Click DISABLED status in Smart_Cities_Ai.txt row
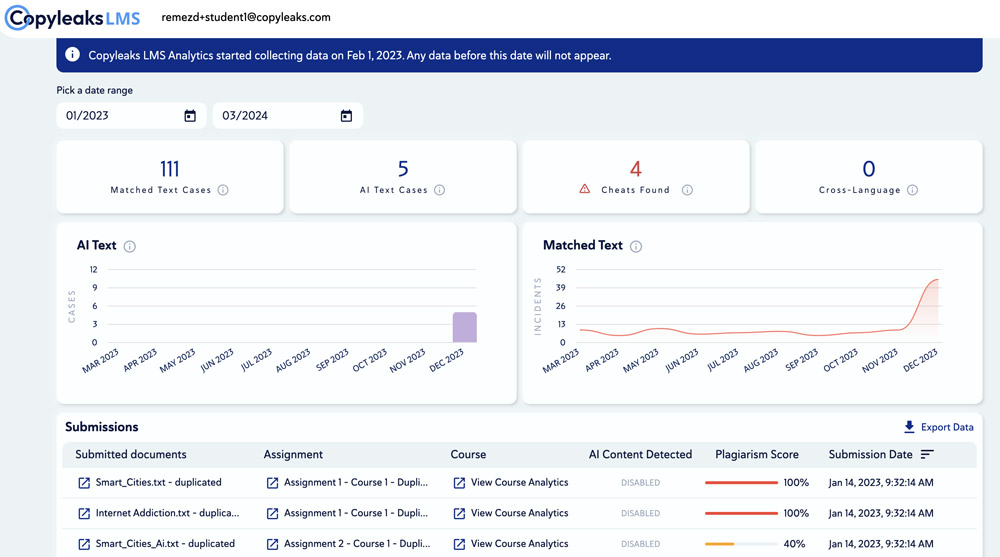 coord(640,544)
